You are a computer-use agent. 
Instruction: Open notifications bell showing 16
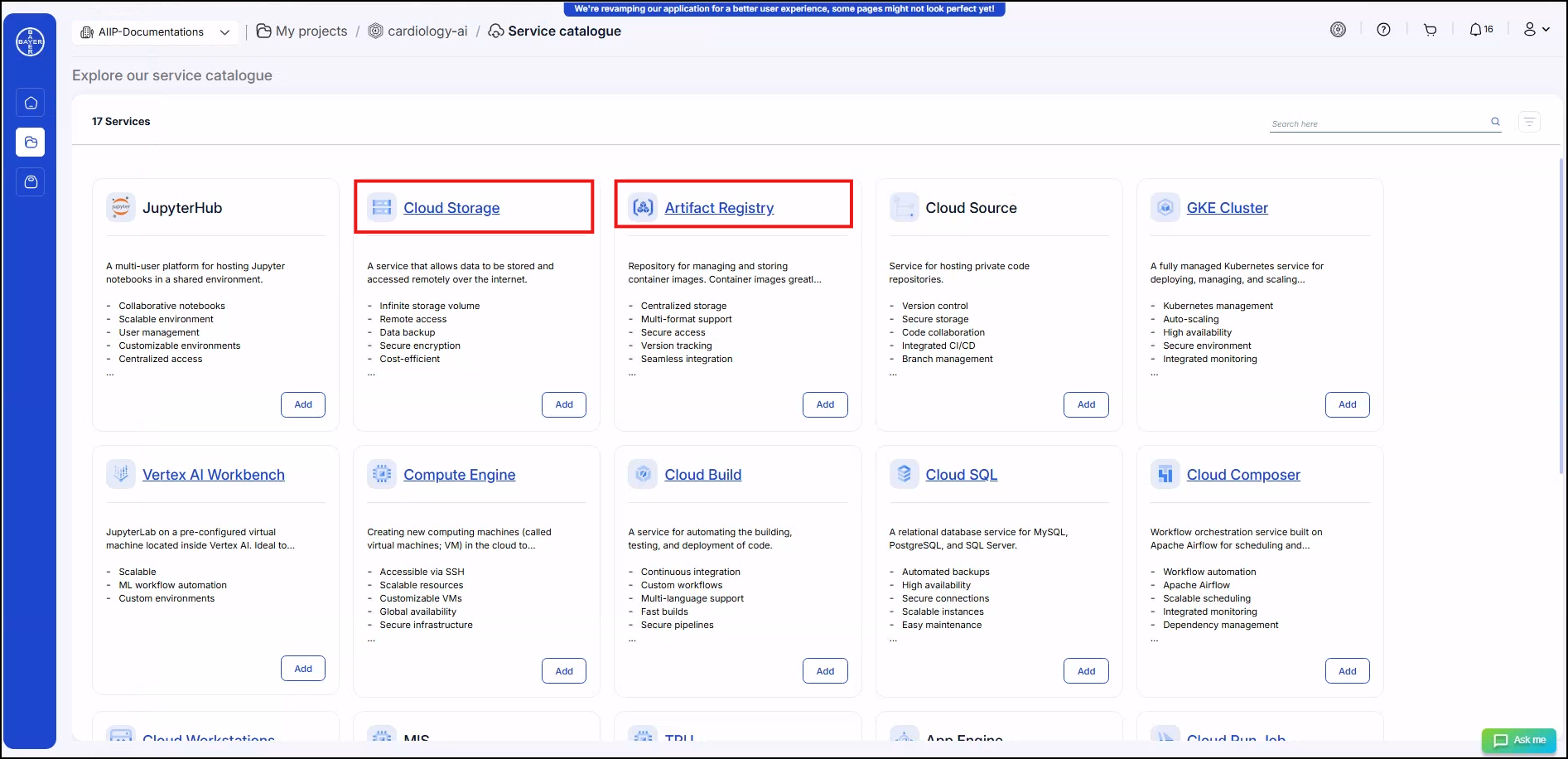[1481, 29]
